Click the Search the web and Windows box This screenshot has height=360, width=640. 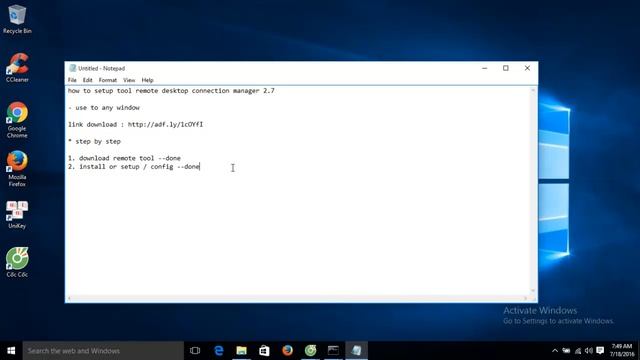103,351
